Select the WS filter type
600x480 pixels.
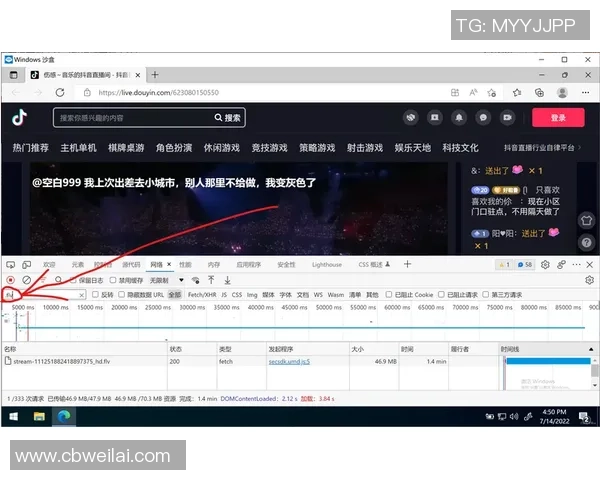point(318,295)
